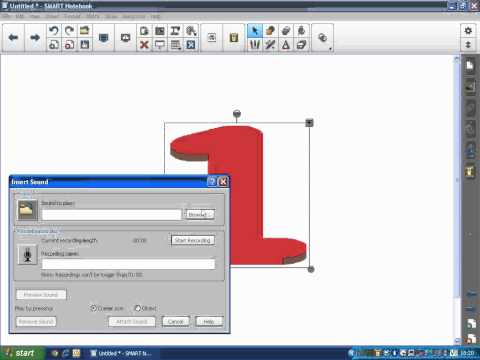Image resolution: width=480 pixels, height=360 pixels.
Task: Click the Sound to play text field
Action: tap(112, 215)
